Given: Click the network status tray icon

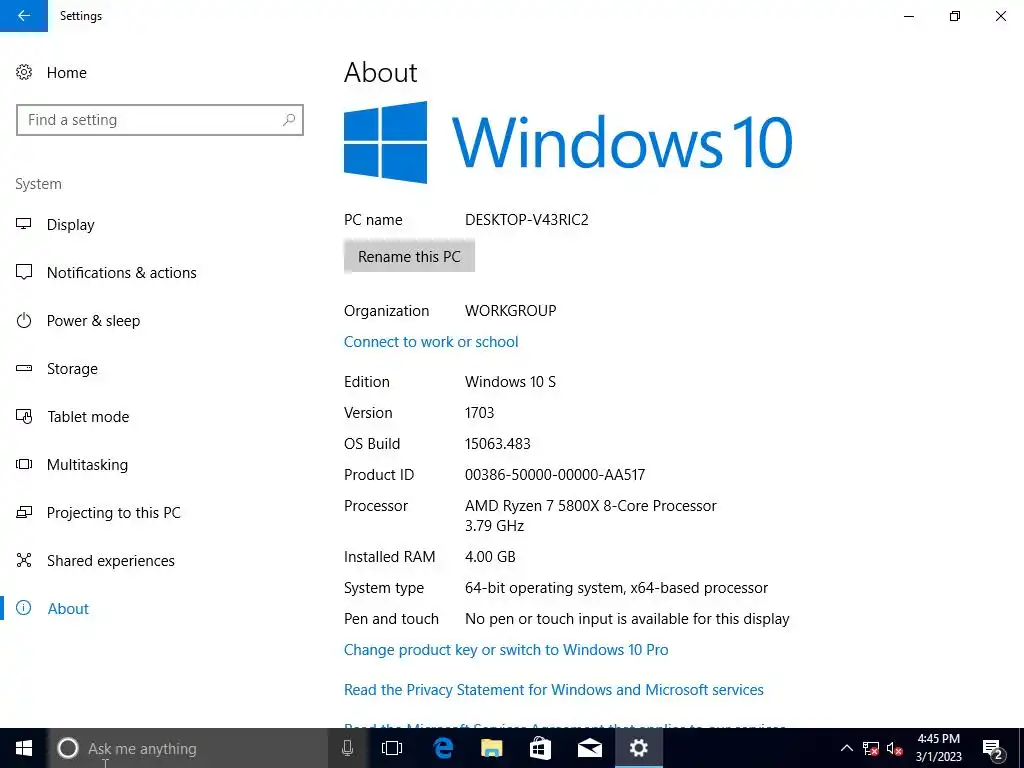Looking at the screenshot, I should coord(871,748).
